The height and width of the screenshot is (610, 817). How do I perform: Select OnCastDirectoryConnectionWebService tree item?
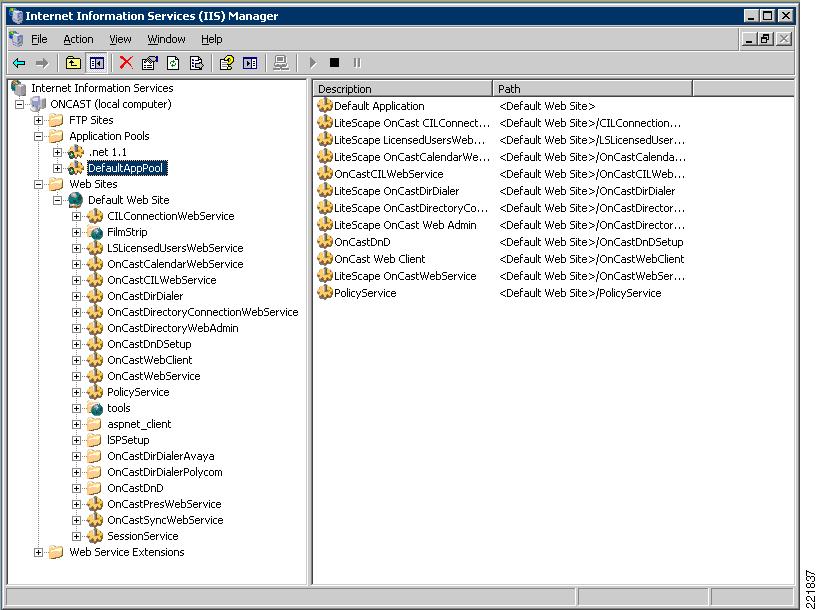pos(203,312)
